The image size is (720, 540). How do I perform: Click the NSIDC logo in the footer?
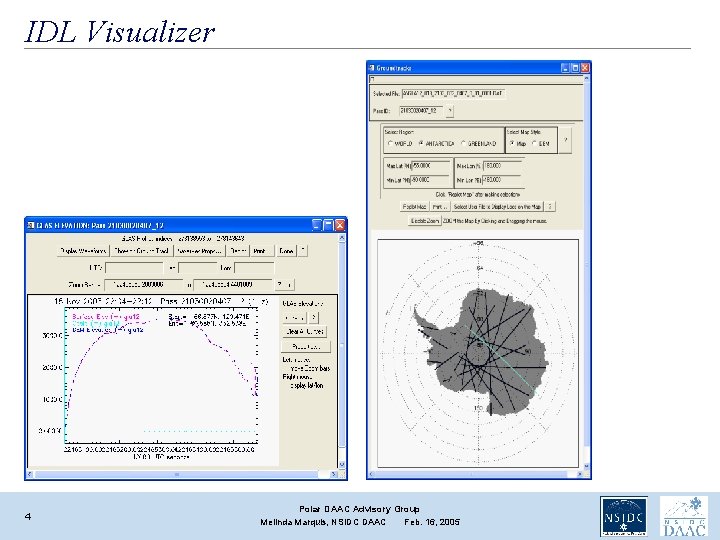point(624,516)
